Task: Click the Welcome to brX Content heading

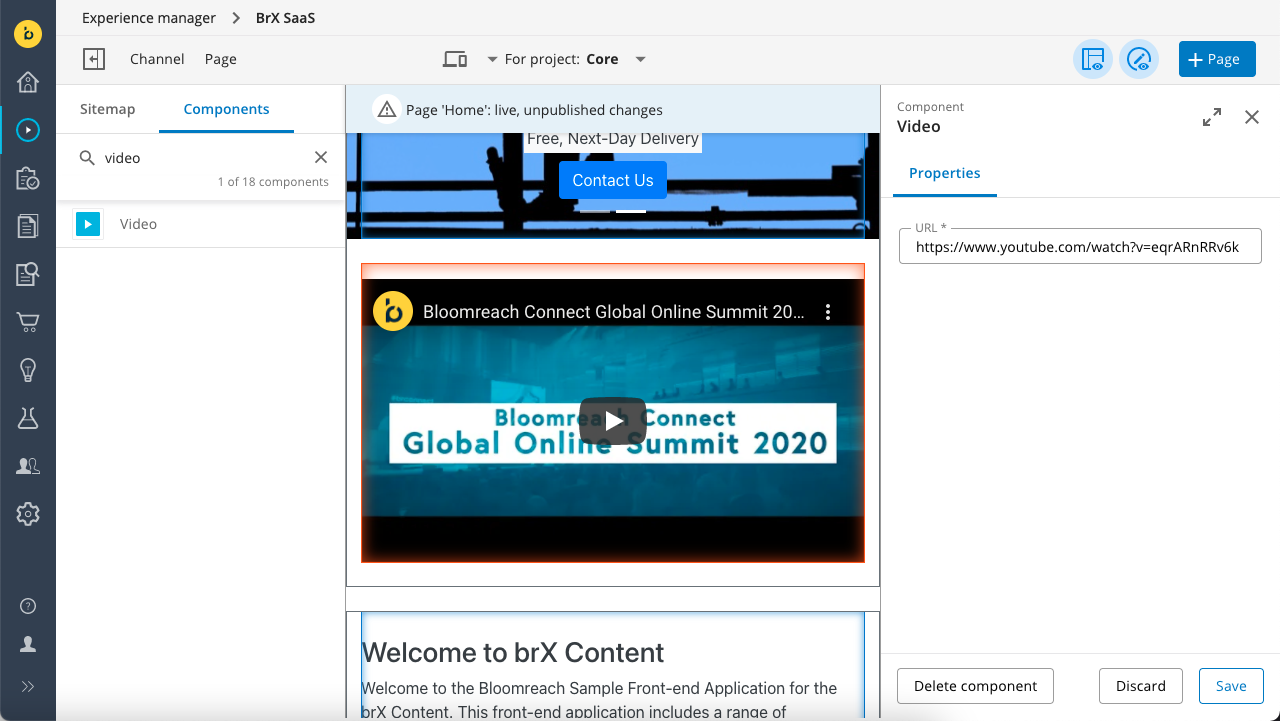Action: (513, 652)
